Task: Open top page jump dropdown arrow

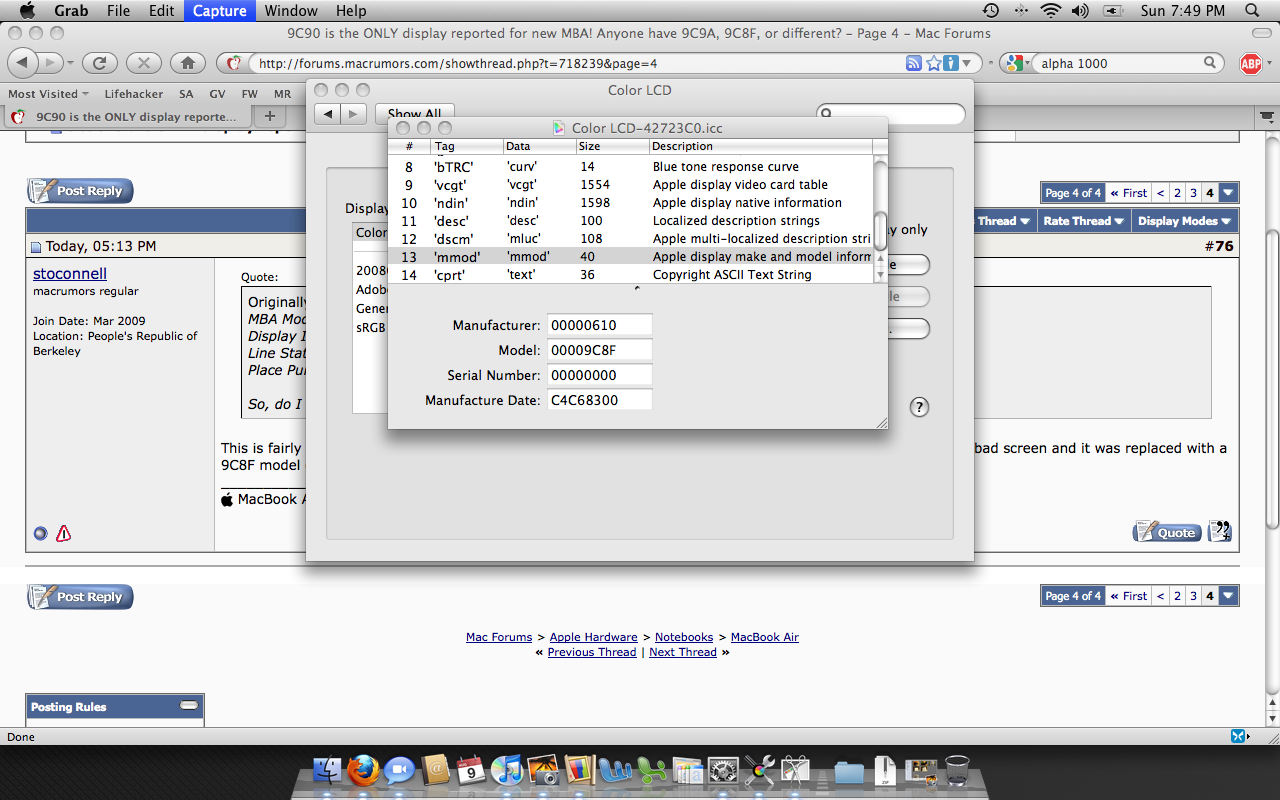Action: tap(1228, 193)
